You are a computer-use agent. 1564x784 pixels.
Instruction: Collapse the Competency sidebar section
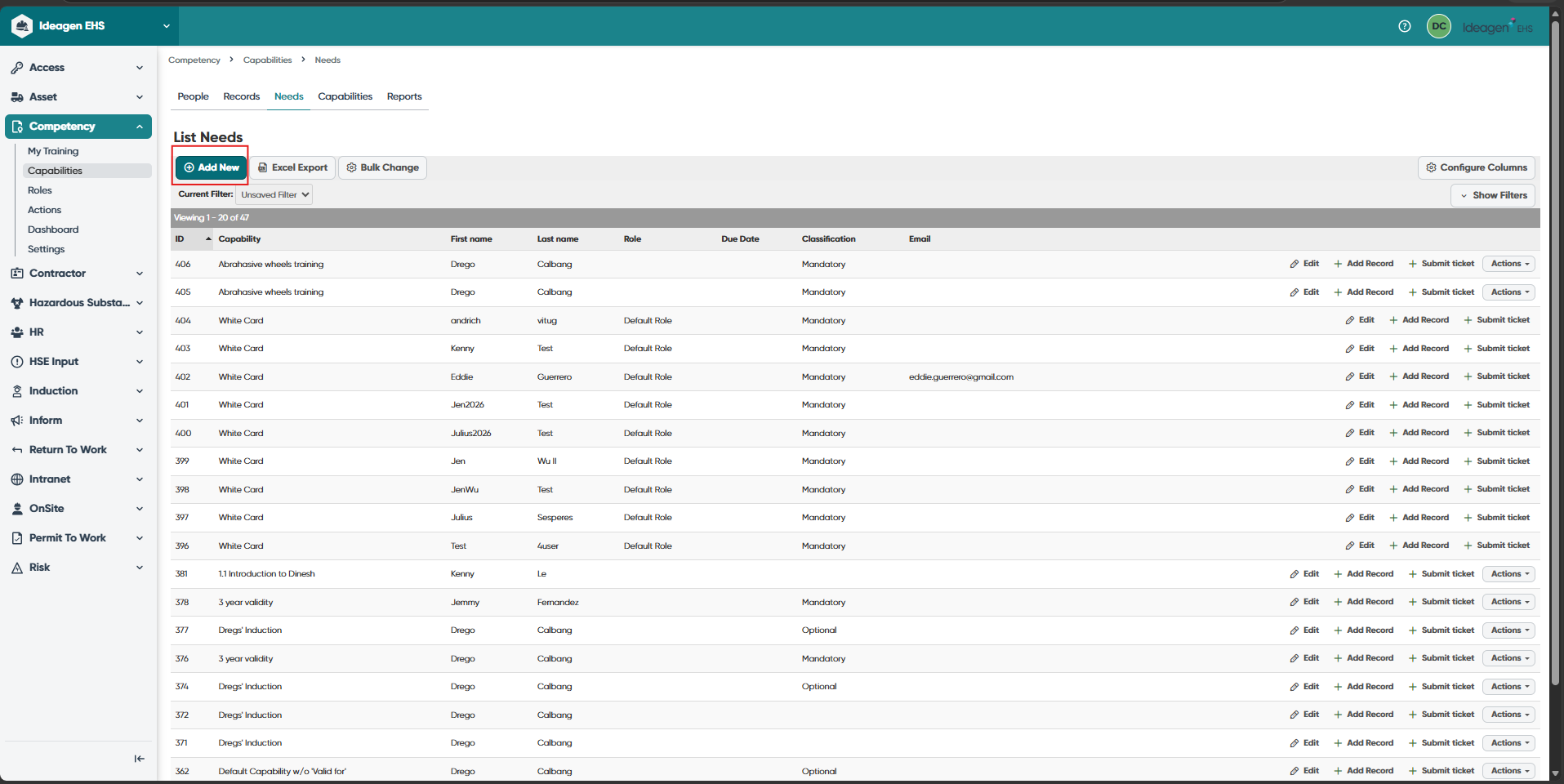(140, 127)
